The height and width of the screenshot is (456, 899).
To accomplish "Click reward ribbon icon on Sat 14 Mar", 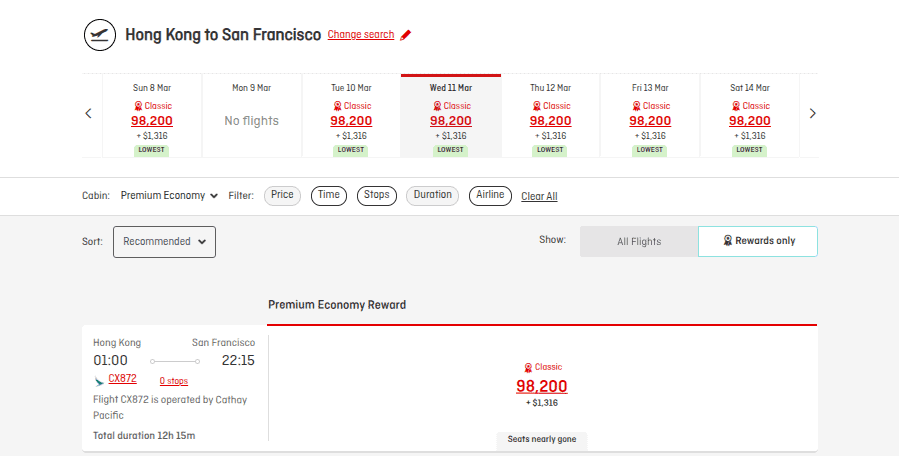I will tap(736, 106).
